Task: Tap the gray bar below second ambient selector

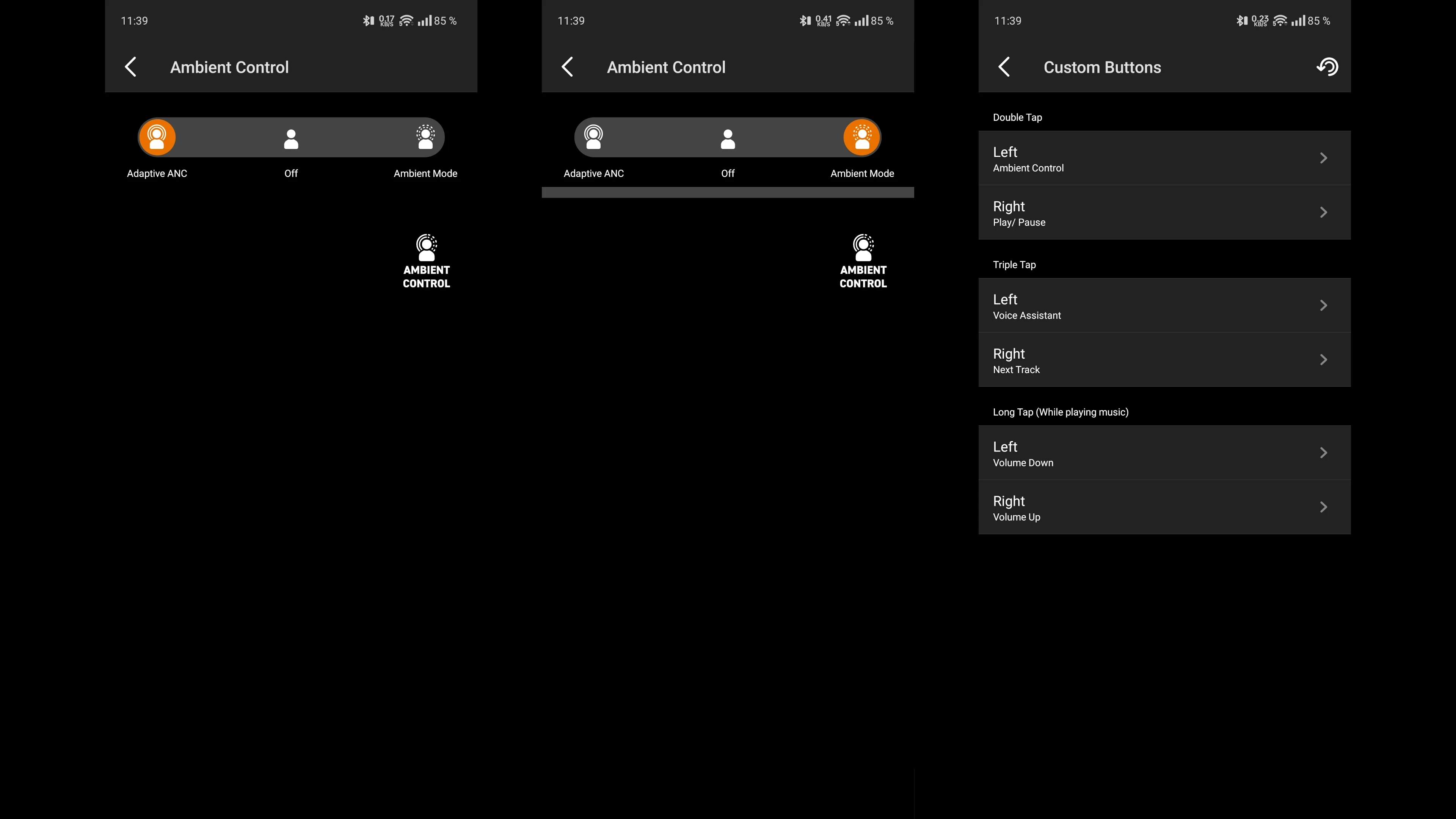Action: pos(728,192)
